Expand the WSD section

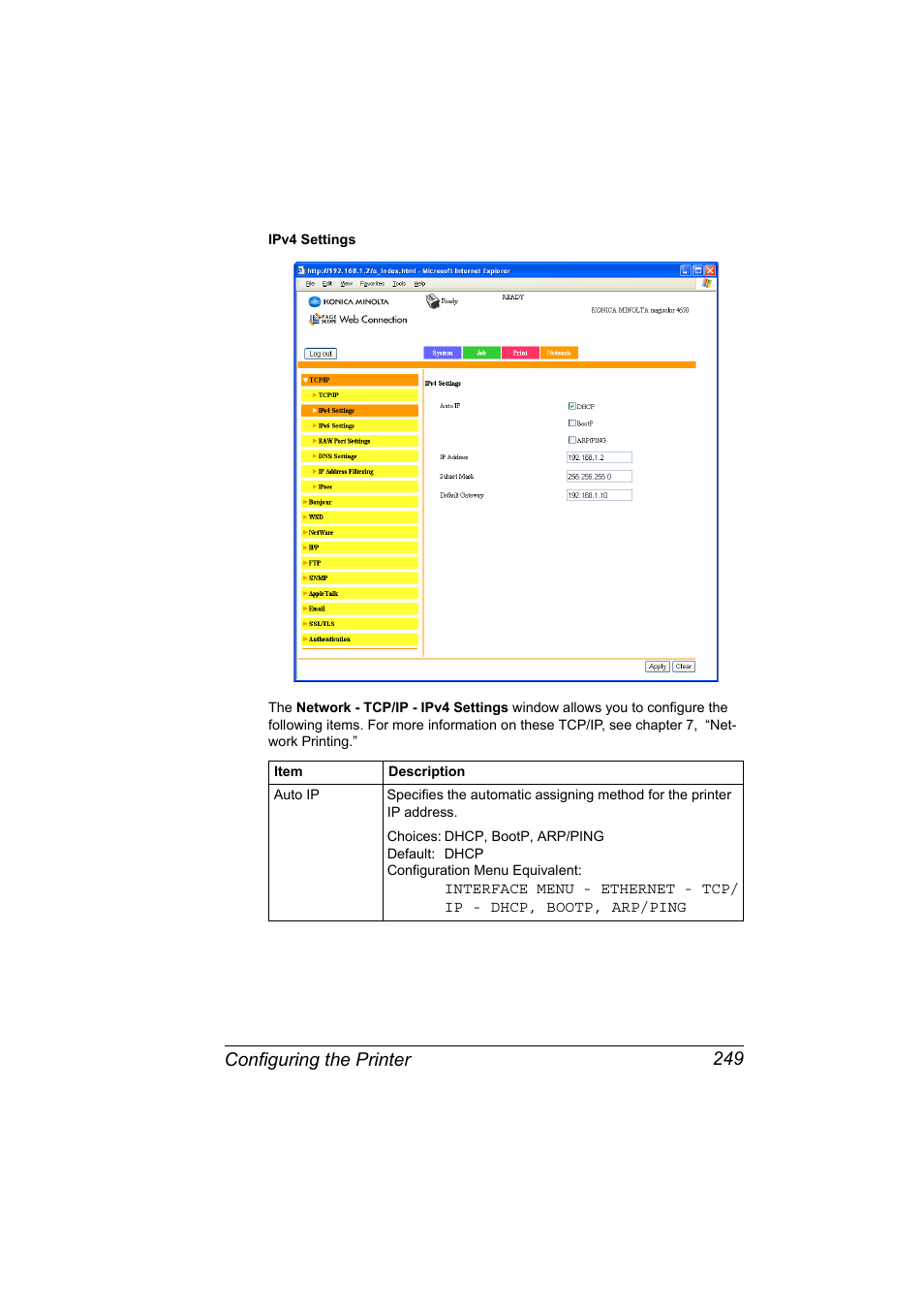pyautogui.click(x=359, y=517)
